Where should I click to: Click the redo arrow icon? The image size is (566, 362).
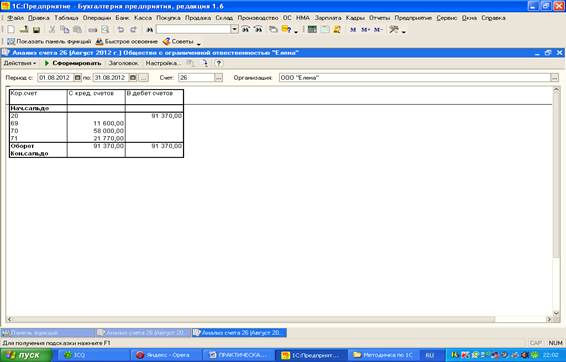(x=133, y=30)
